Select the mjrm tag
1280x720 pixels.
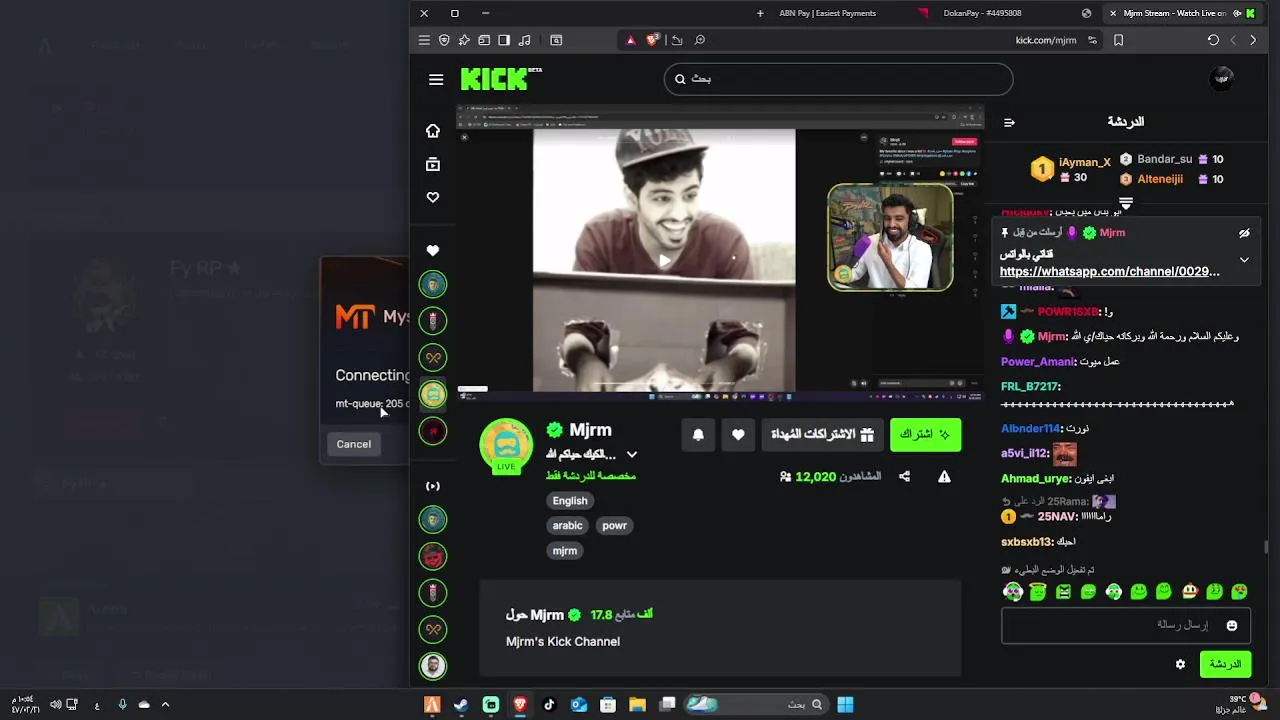(565, 551)
